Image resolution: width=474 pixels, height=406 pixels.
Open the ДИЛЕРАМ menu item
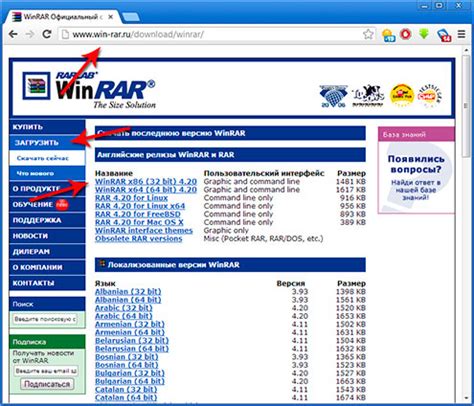point(47,252)
